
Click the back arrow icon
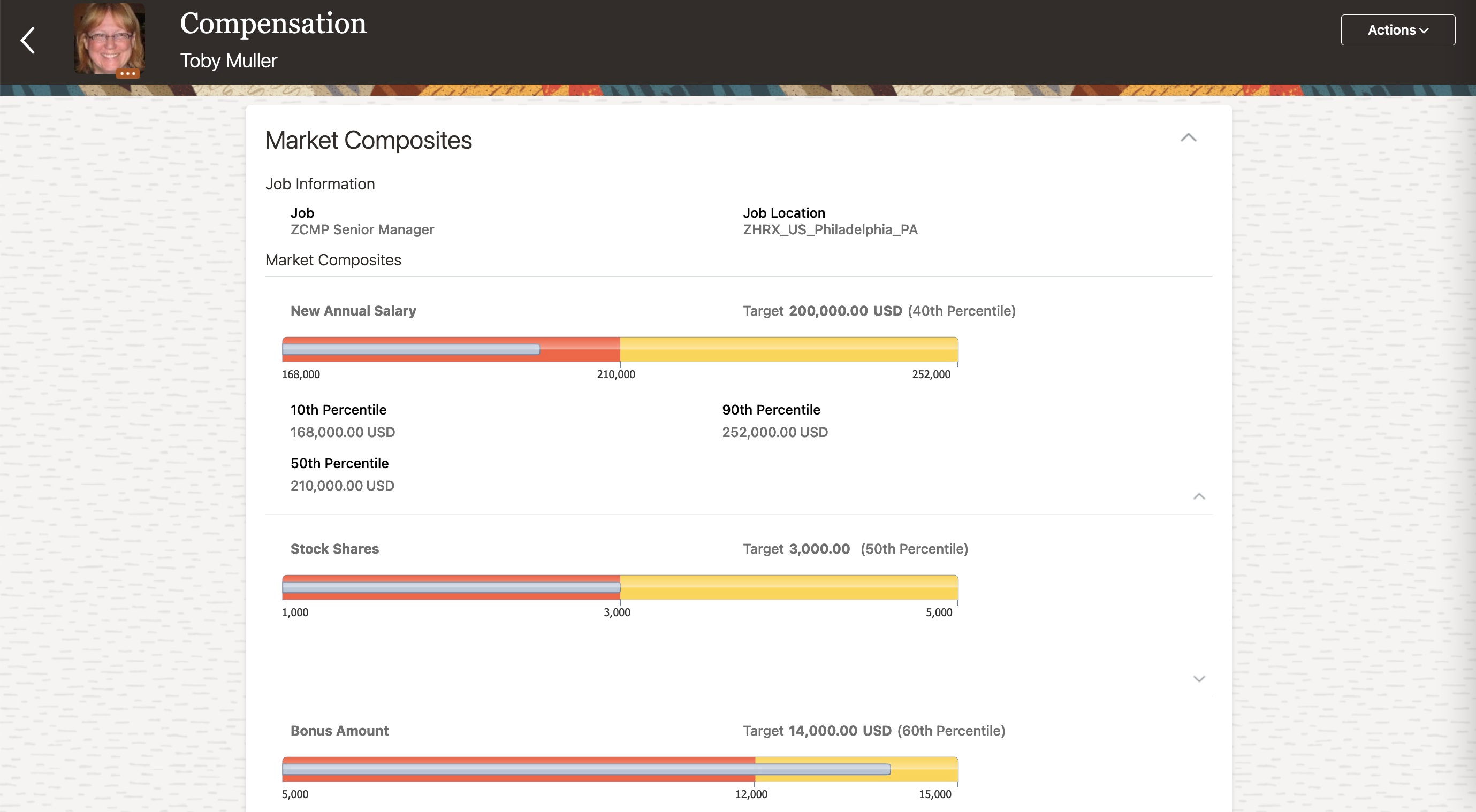coord(27,41)
